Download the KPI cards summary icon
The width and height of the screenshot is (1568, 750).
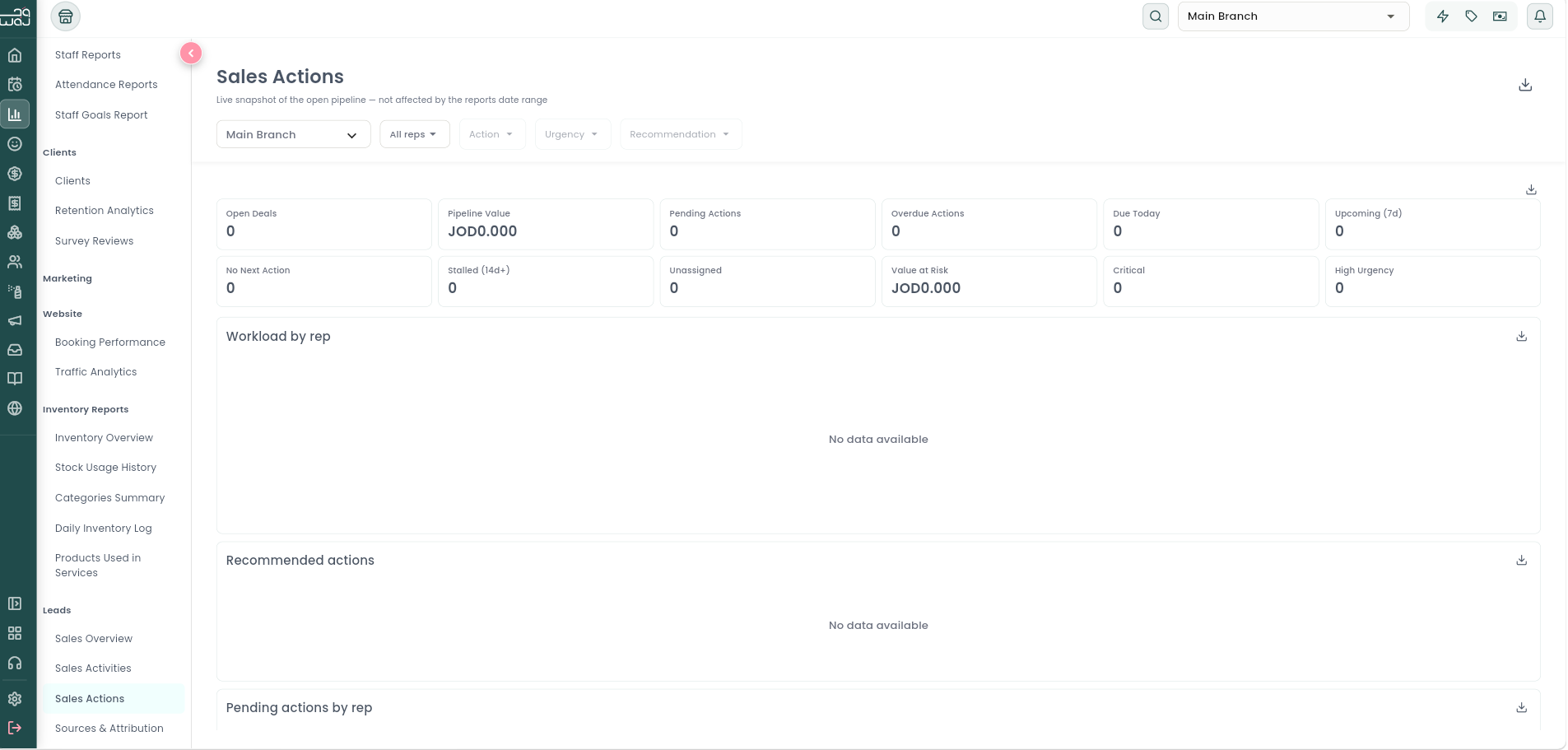click(x=1531, y=189)
